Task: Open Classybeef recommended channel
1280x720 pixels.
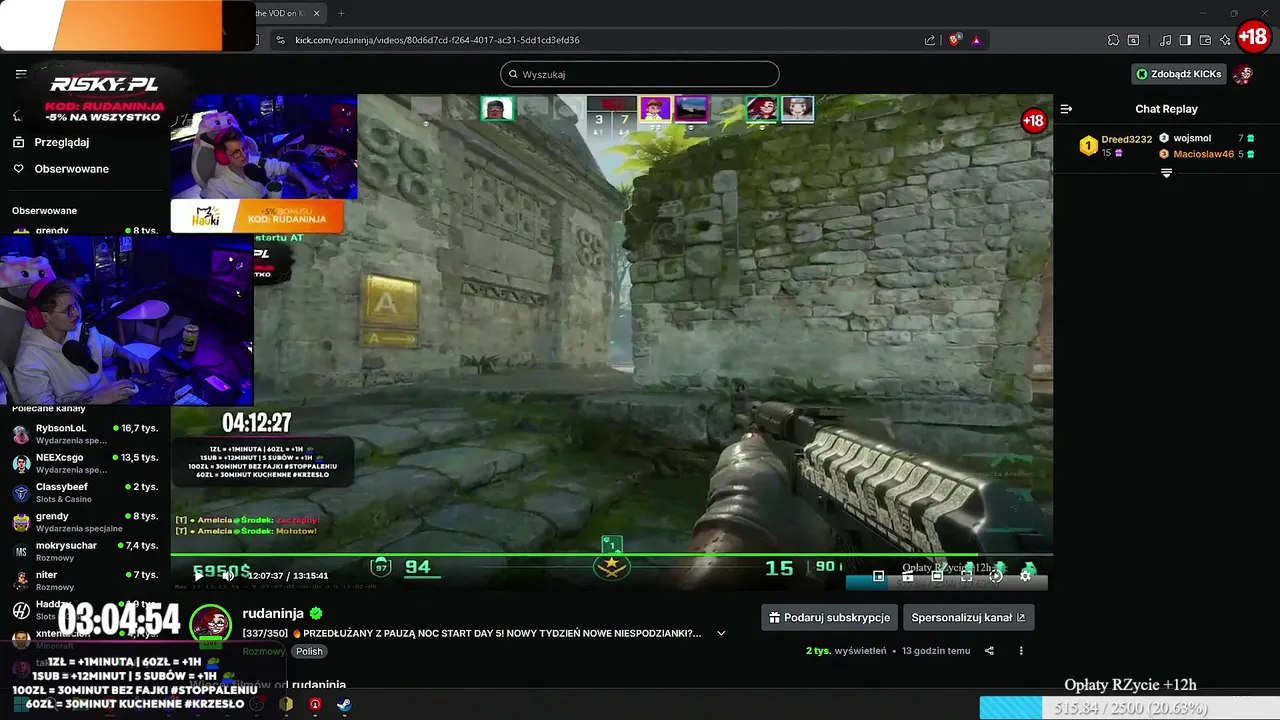Action: (85, 492)
